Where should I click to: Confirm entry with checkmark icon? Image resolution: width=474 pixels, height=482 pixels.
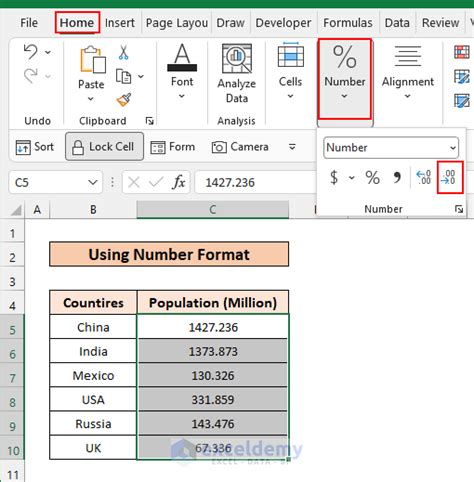click(x=156, y=182)
